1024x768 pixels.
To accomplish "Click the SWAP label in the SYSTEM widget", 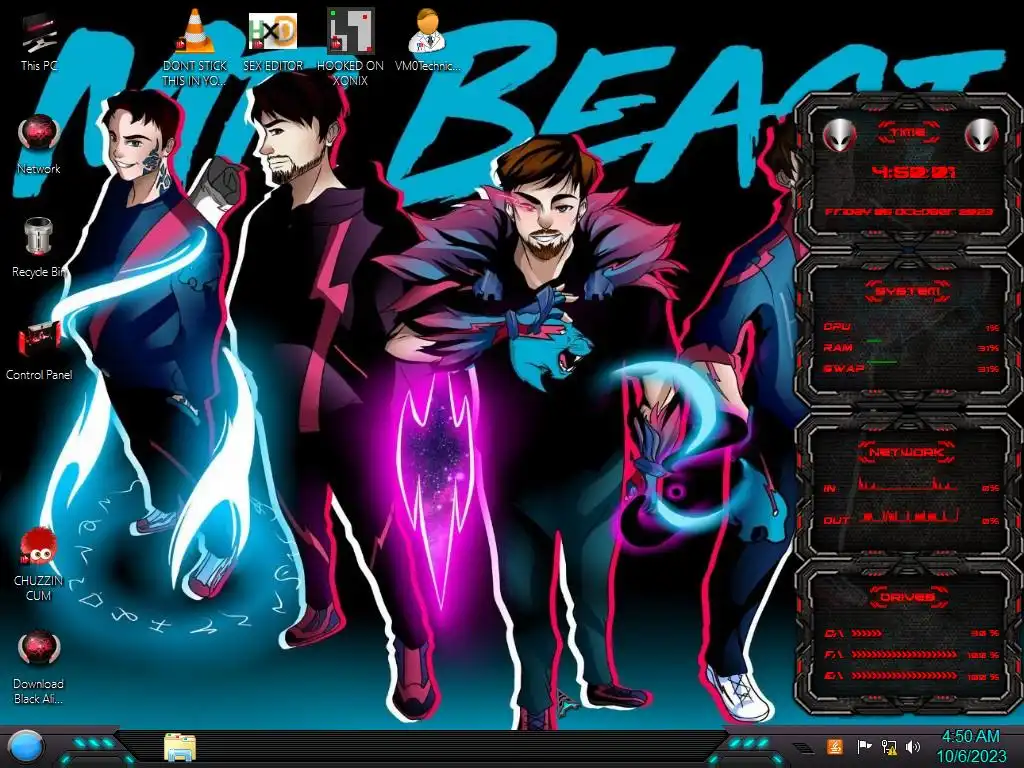I will [844, 368].
